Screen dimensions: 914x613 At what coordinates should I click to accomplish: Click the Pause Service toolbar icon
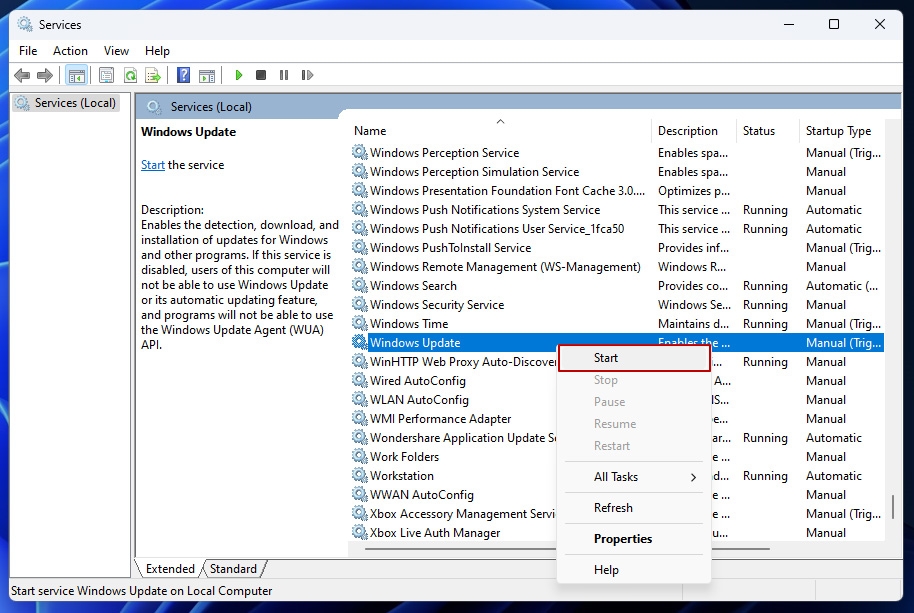coord(283,74)
